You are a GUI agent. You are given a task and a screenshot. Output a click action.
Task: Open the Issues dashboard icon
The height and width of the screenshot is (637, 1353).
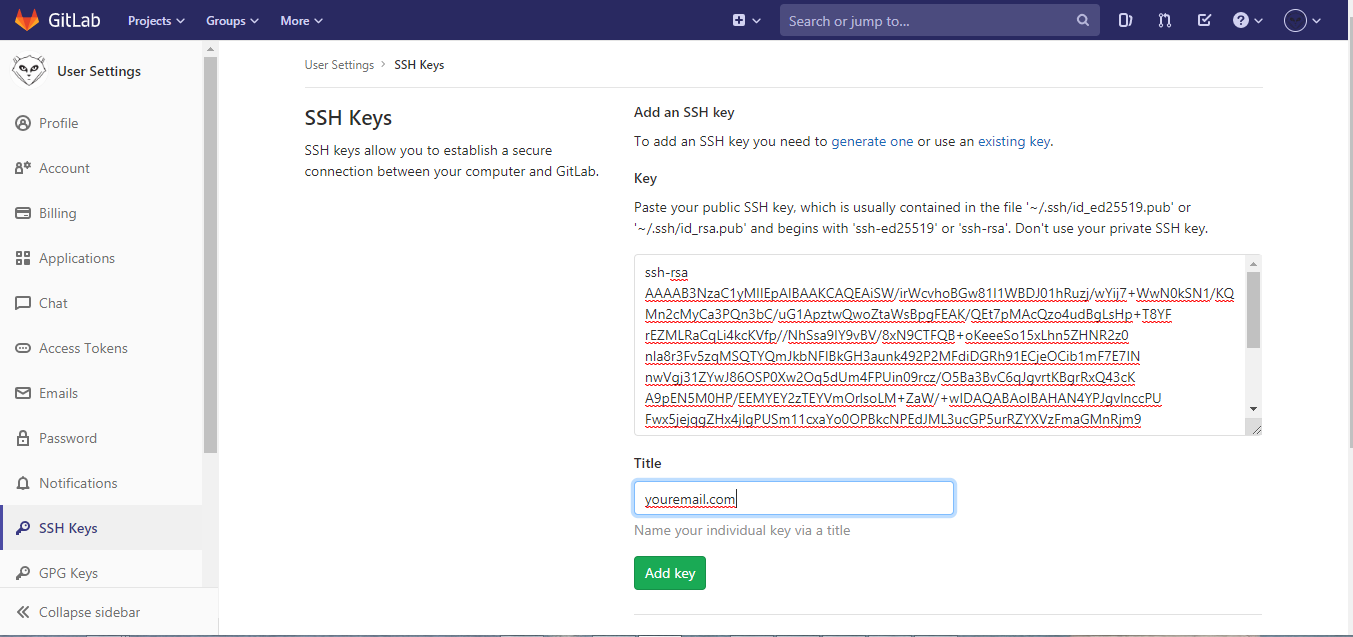click(1125, 20)
